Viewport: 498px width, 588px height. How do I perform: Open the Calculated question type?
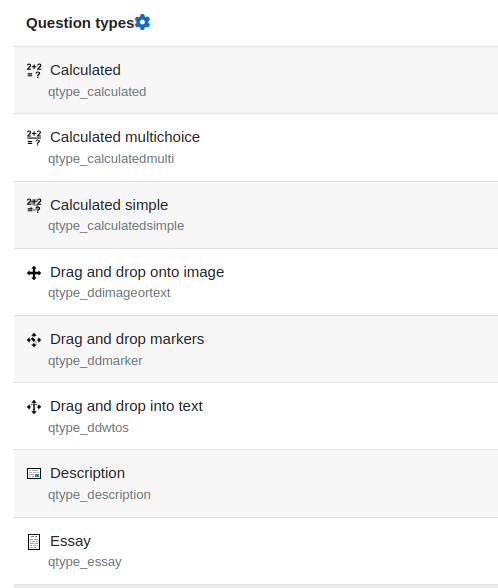[86, 70]
